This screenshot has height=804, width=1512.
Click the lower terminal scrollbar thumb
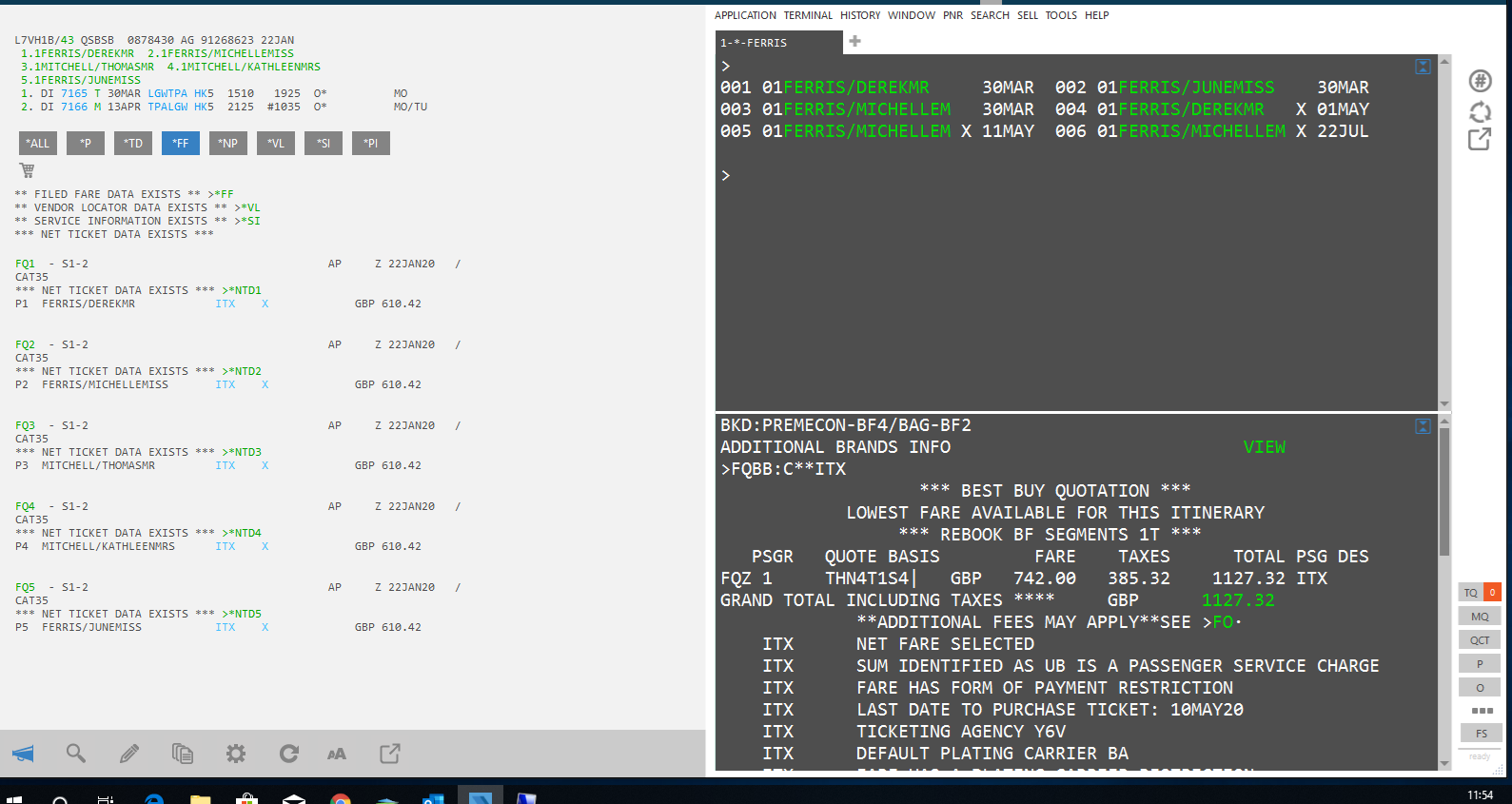[x=1444, y=491]
